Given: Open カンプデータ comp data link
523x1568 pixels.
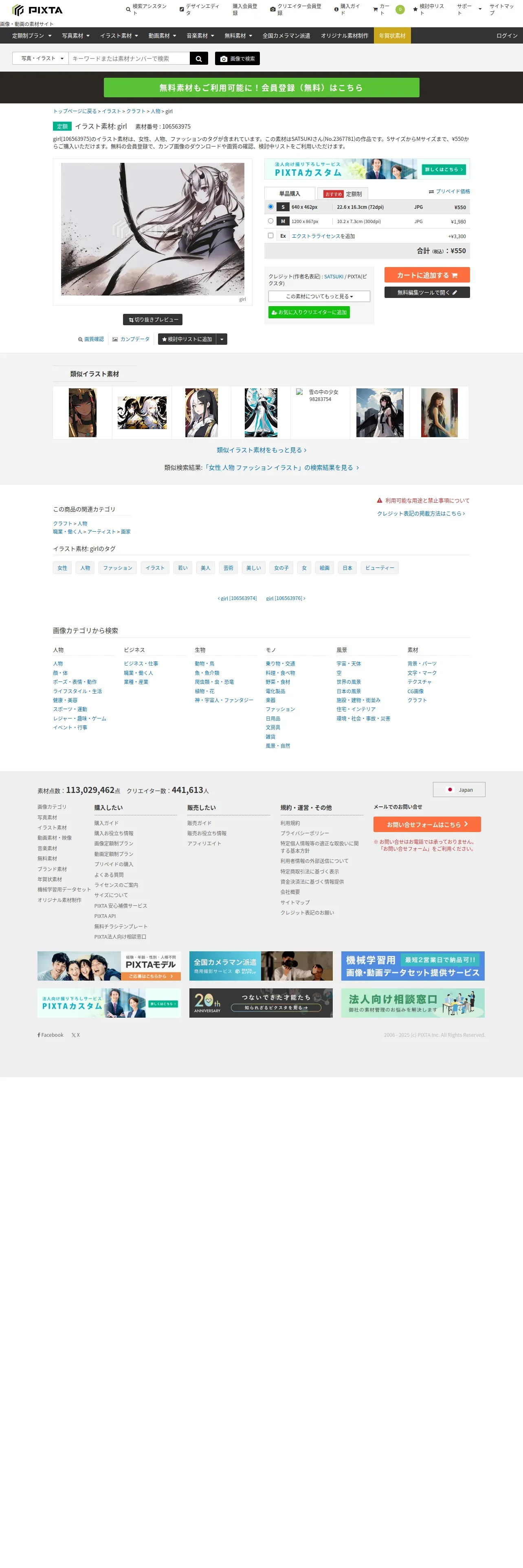Looking at the screenshot, I should pos(131,339).
